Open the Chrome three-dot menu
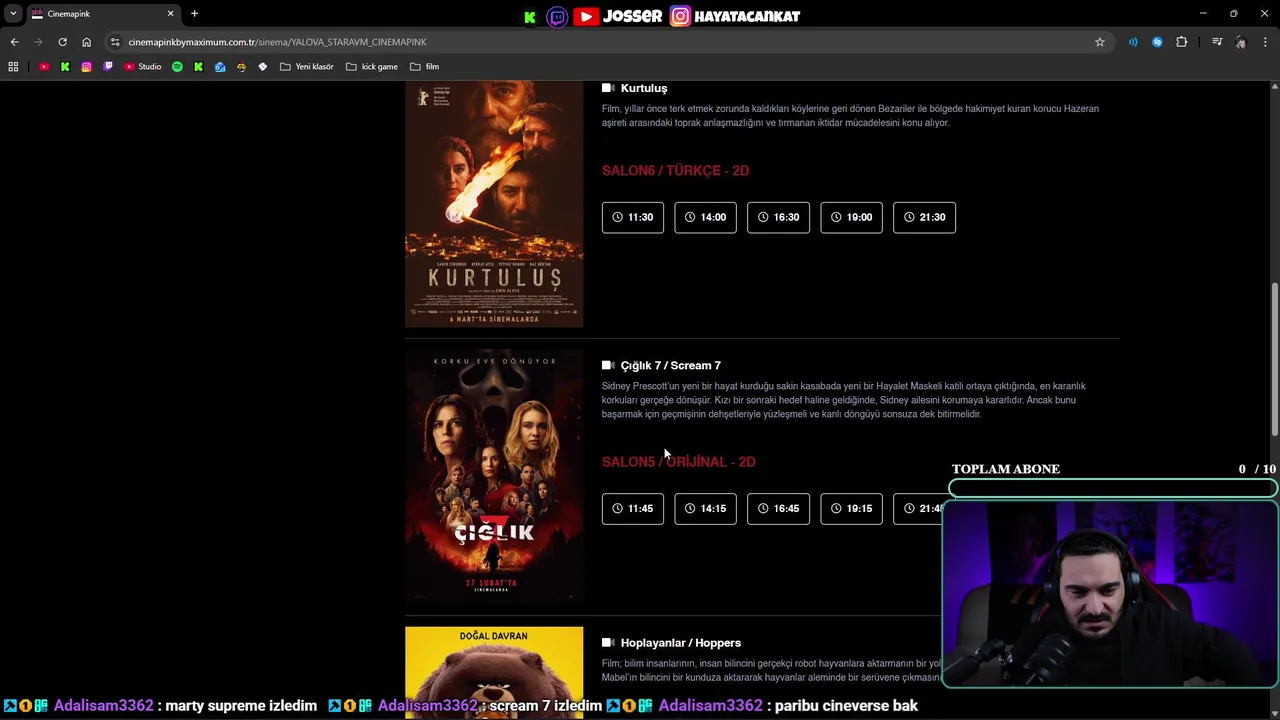 pyautogui.click(x=1265, y=42)
